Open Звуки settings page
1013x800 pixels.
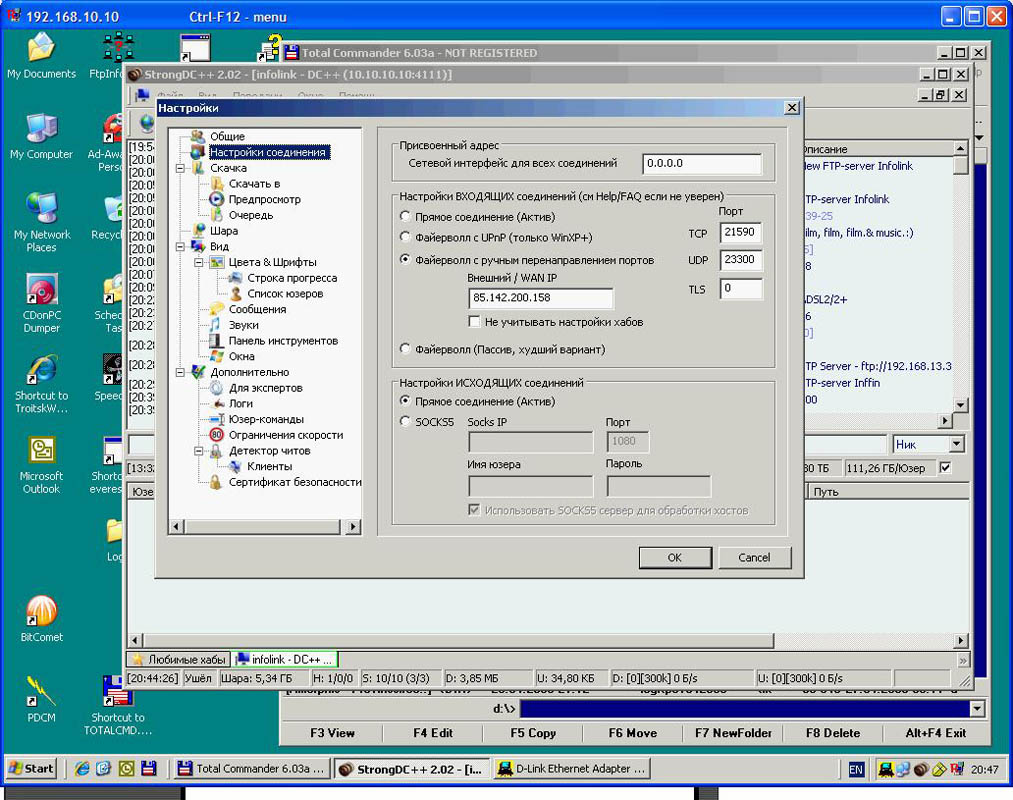[x=243, y=325]
